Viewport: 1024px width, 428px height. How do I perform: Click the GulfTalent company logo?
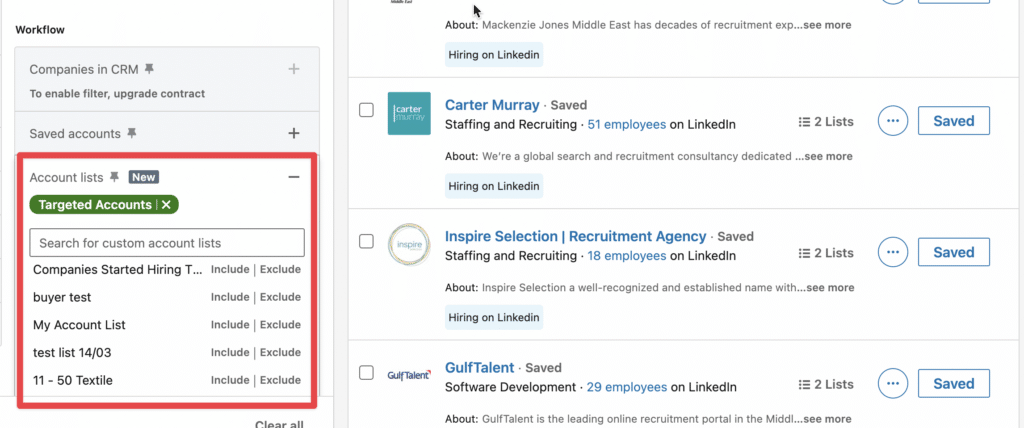pyautogui.click(x=409, y=375)
